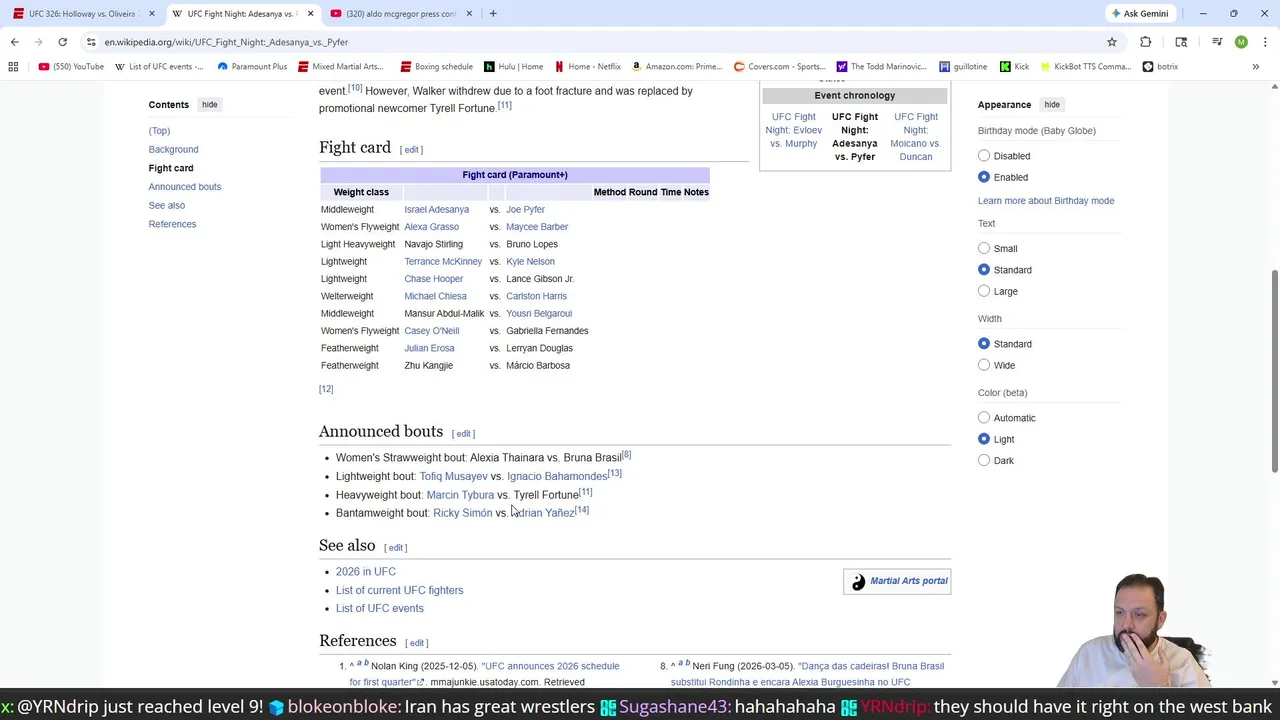This screenshot has width=1280, height=720.
Task: Show more bookmarks with the chevron
Action: click(1255, 67)
